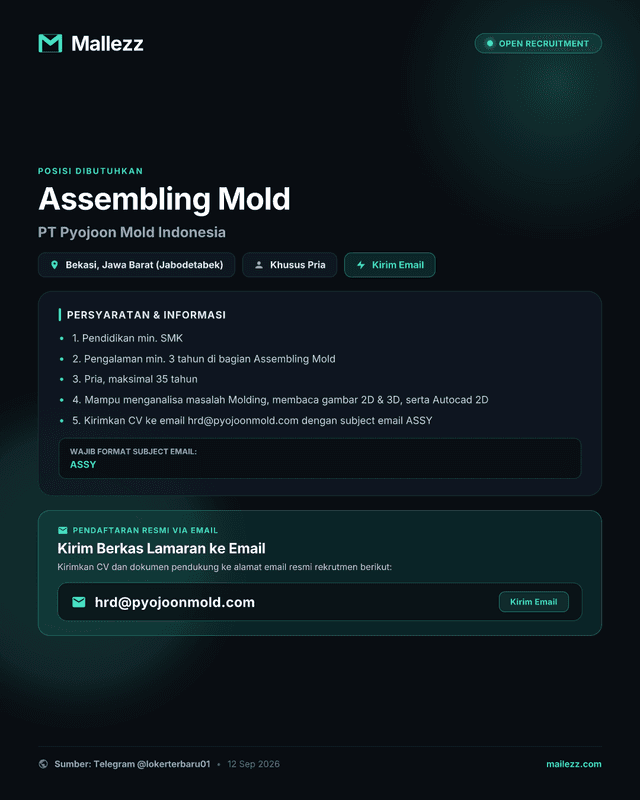
Task: Open the mailezz.com footer link
Action: [x=574, y=764]
